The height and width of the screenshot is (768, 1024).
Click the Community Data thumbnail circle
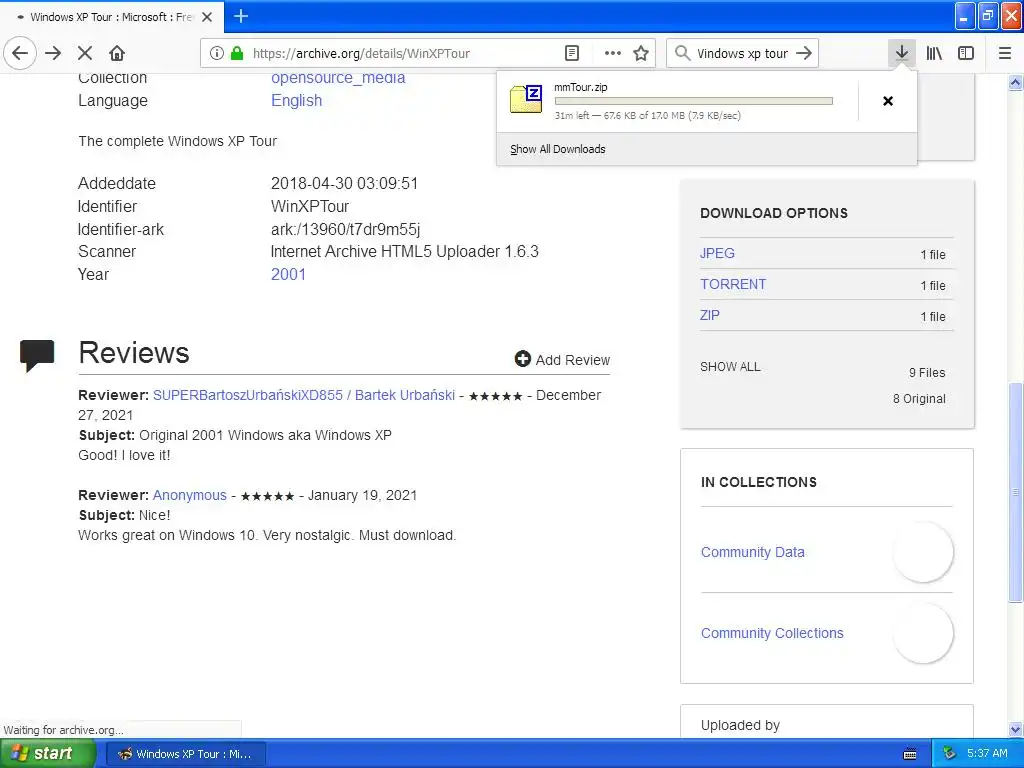tap(923, 552)
